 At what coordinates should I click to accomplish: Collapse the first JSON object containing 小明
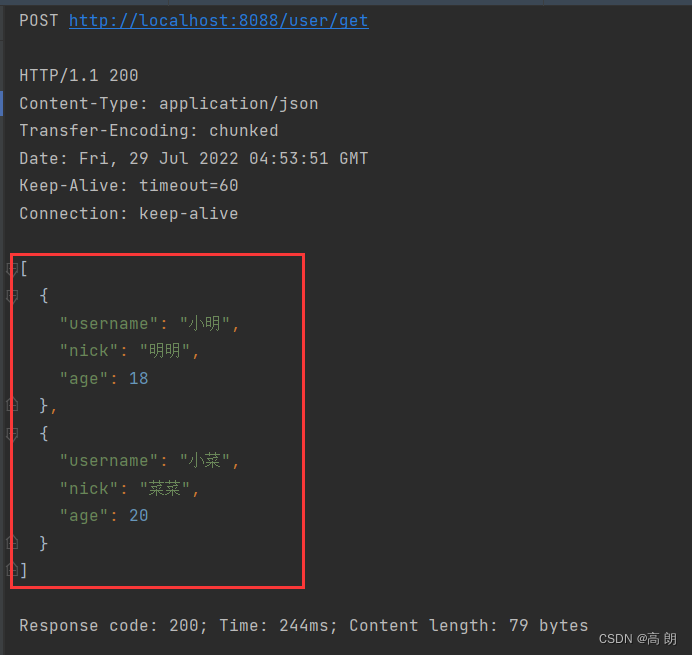[12, 296]
